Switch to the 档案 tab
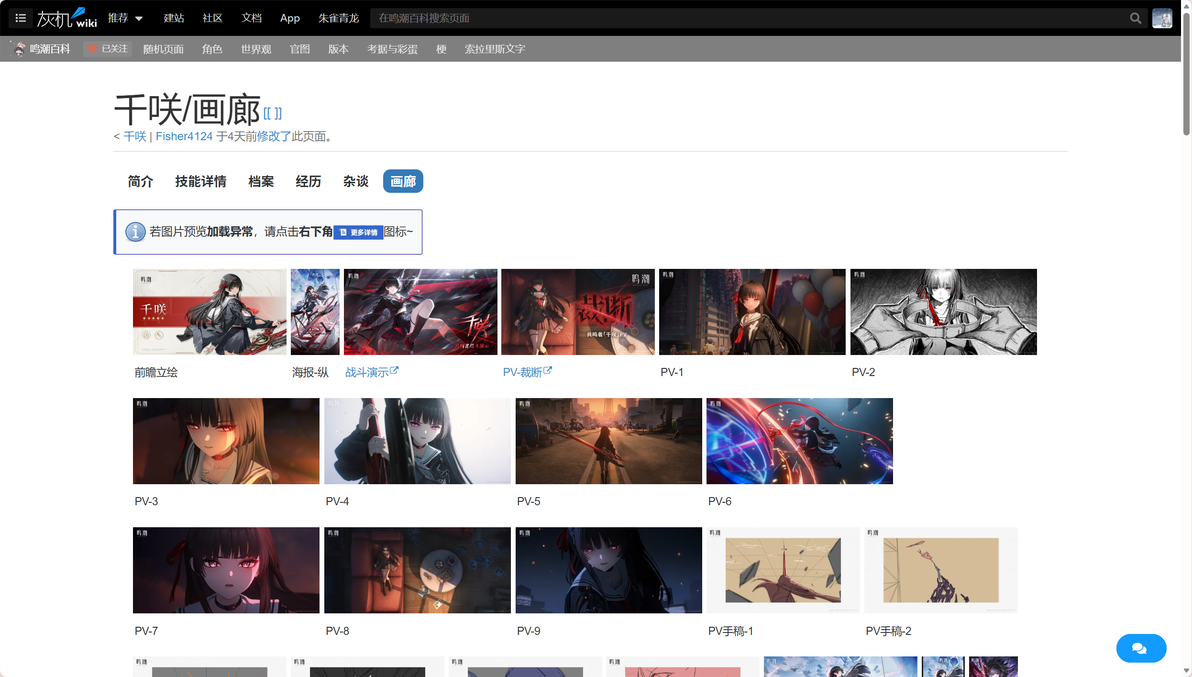Screen dimensions: 1192x677 click(x=261, y=182)
